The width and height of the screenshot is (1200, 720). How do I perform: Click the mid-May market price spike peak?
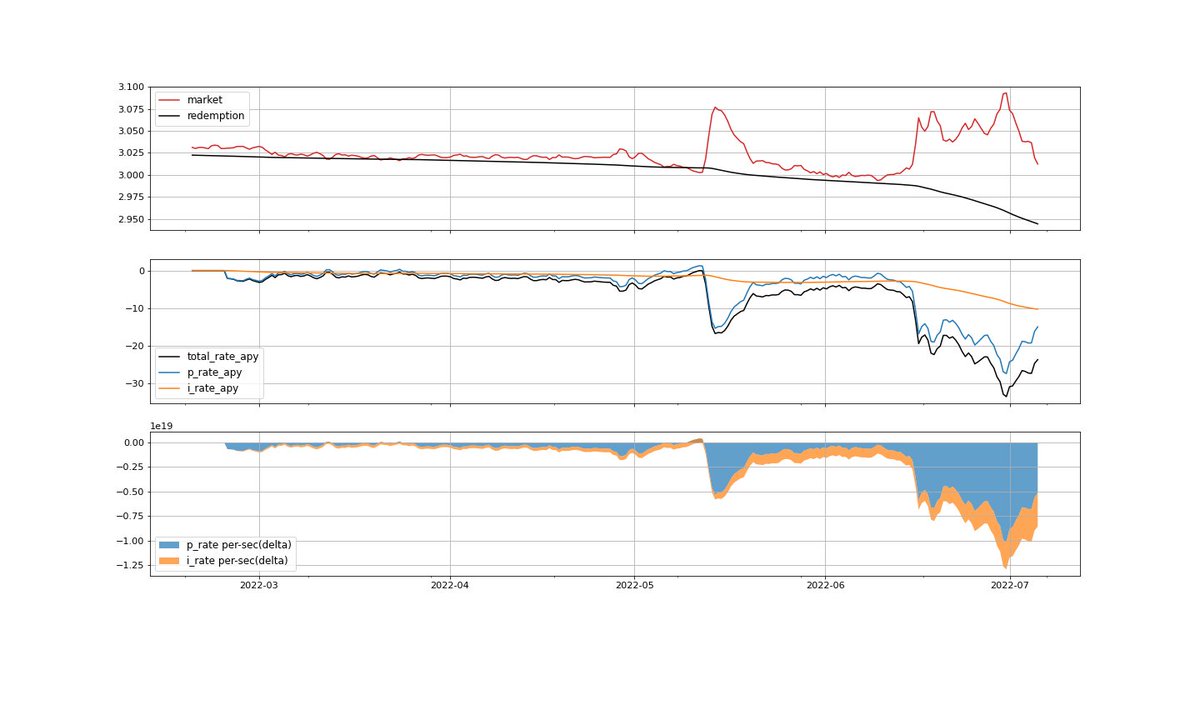(716, 107)
